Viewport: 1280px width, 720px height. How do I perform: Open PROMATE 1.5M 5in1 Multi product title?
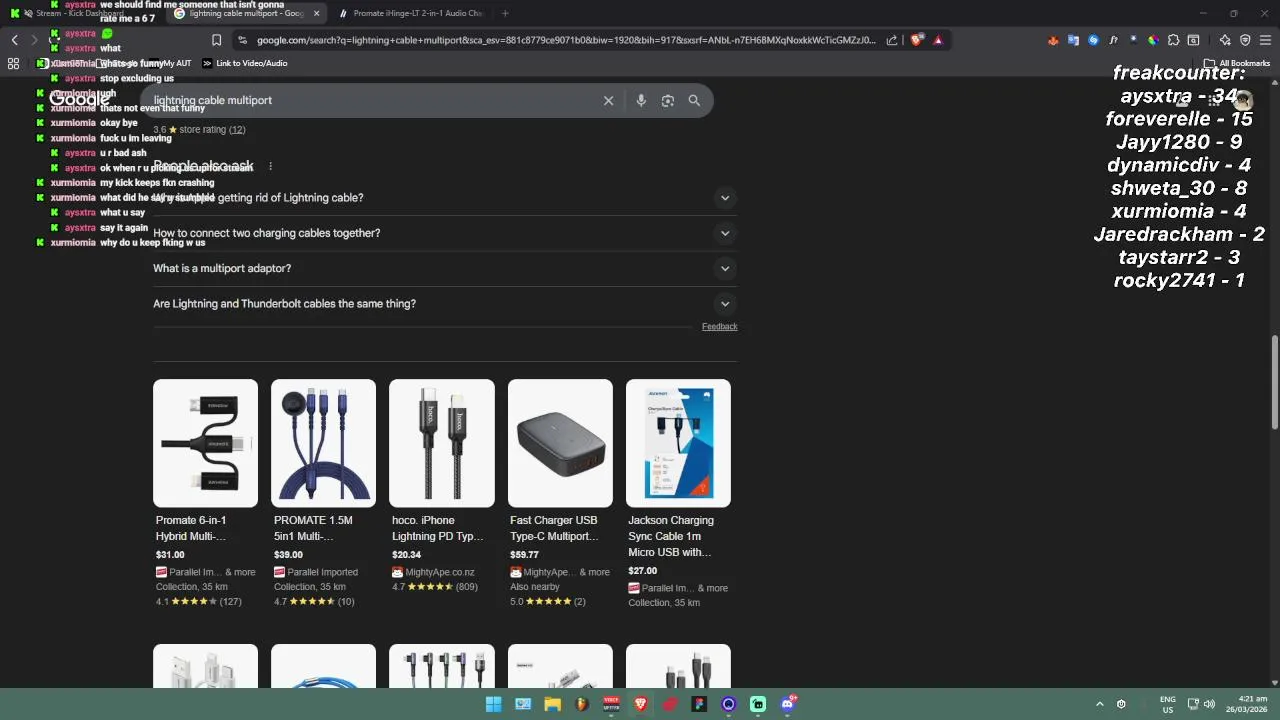313,528
